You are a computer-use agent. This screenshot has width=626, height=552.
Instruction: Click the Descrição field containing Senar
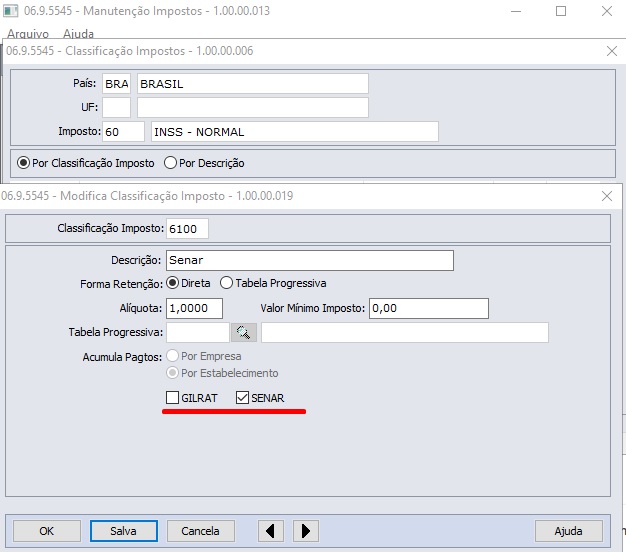pos(310,260)
